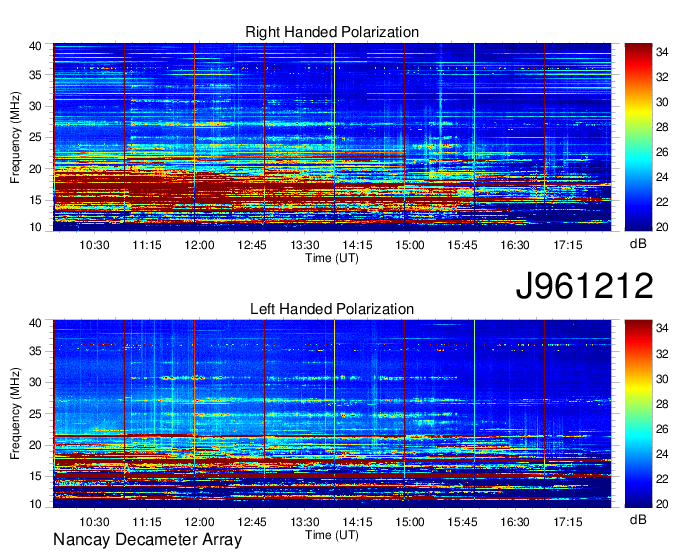Click the "Nancay Decameter Array" caption
The image size is (680, 552).
pos(147,540)
